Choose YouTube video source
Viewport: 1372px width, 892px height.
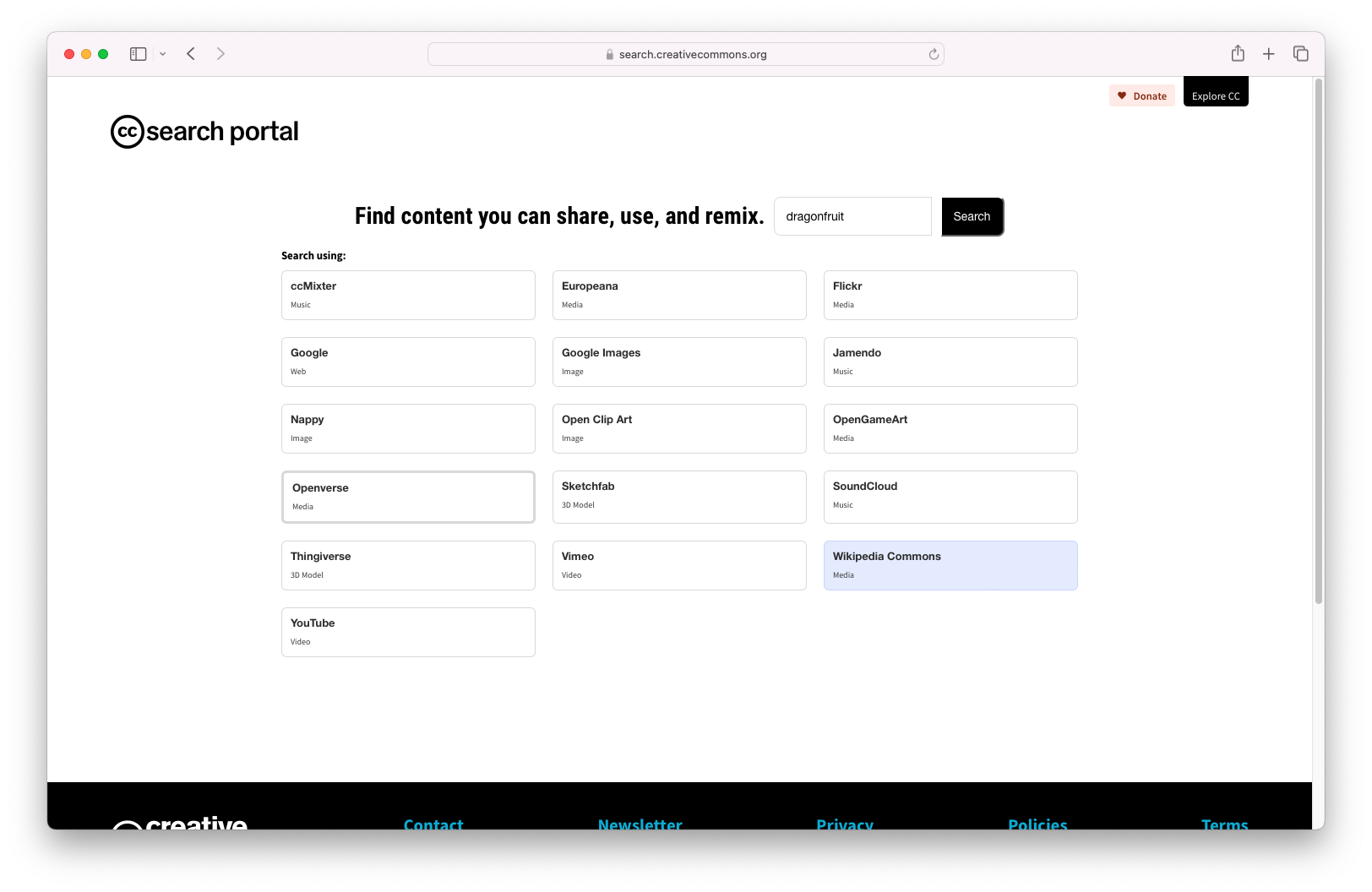point(408,632)
